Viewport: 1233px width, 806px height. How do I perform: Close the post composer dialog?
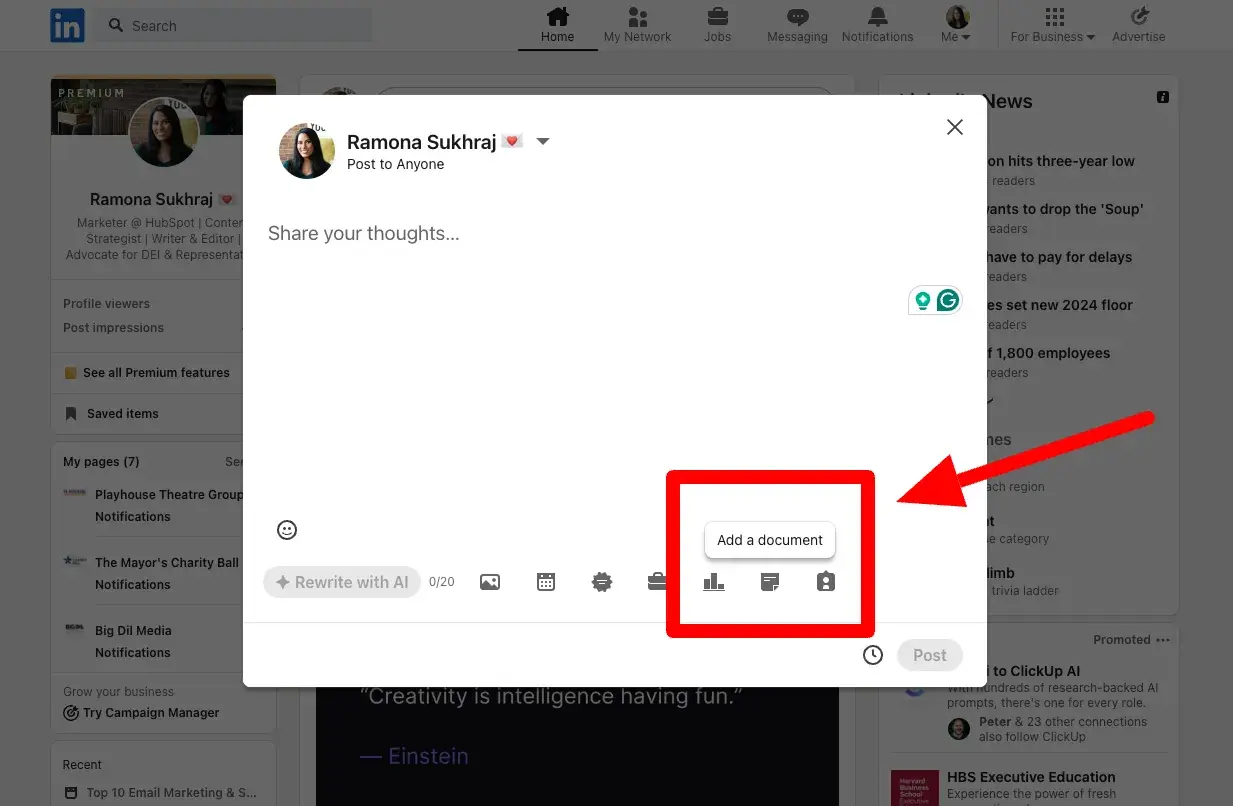pos(955,127)
